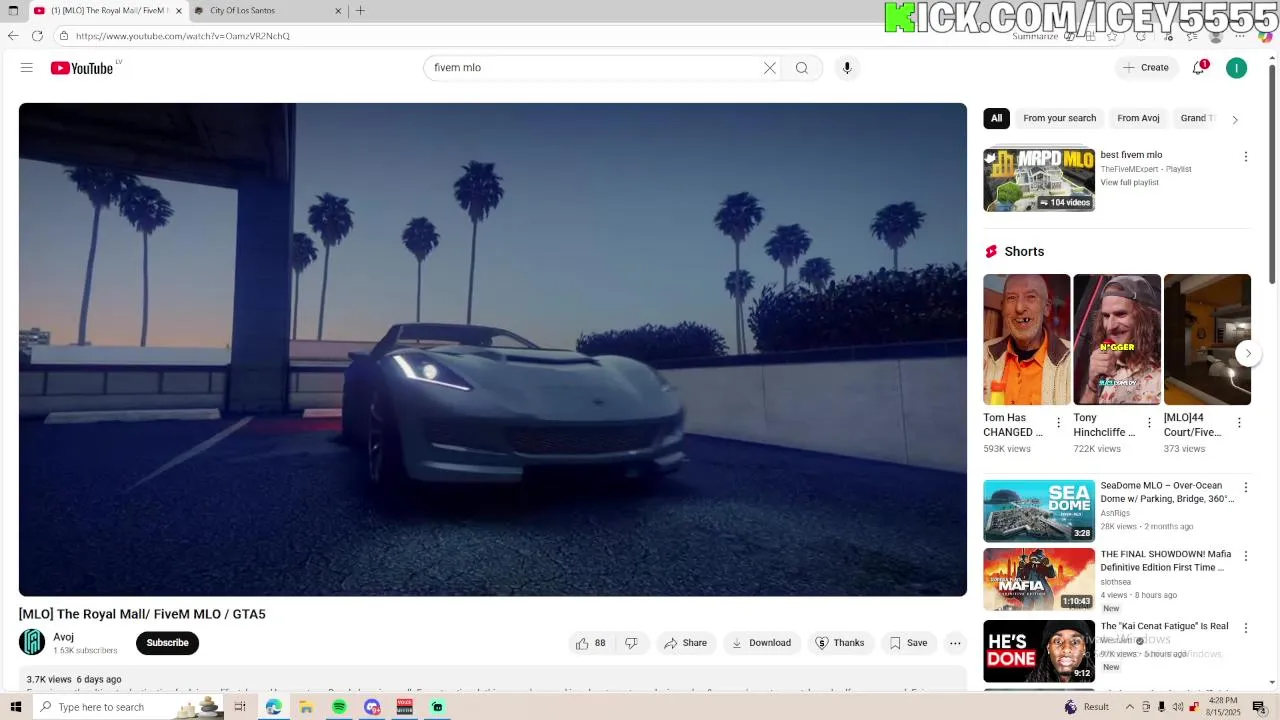
Task: Run search with the magnifier button
Action: [x=802, y=68]
